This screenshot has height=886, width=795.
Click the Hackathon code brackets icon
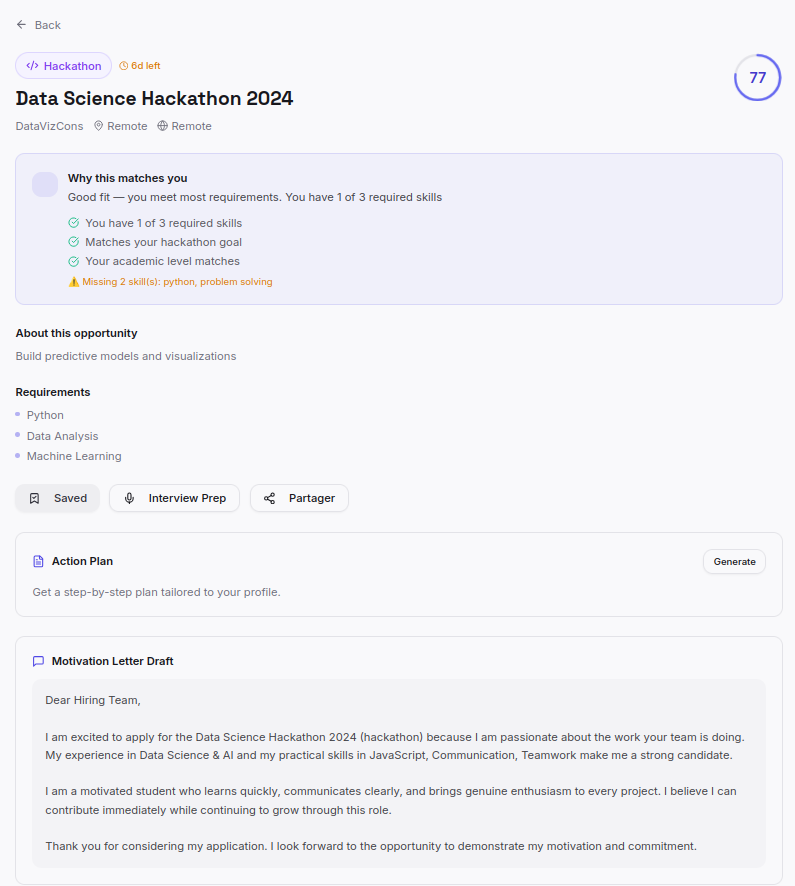click(32, 66)
